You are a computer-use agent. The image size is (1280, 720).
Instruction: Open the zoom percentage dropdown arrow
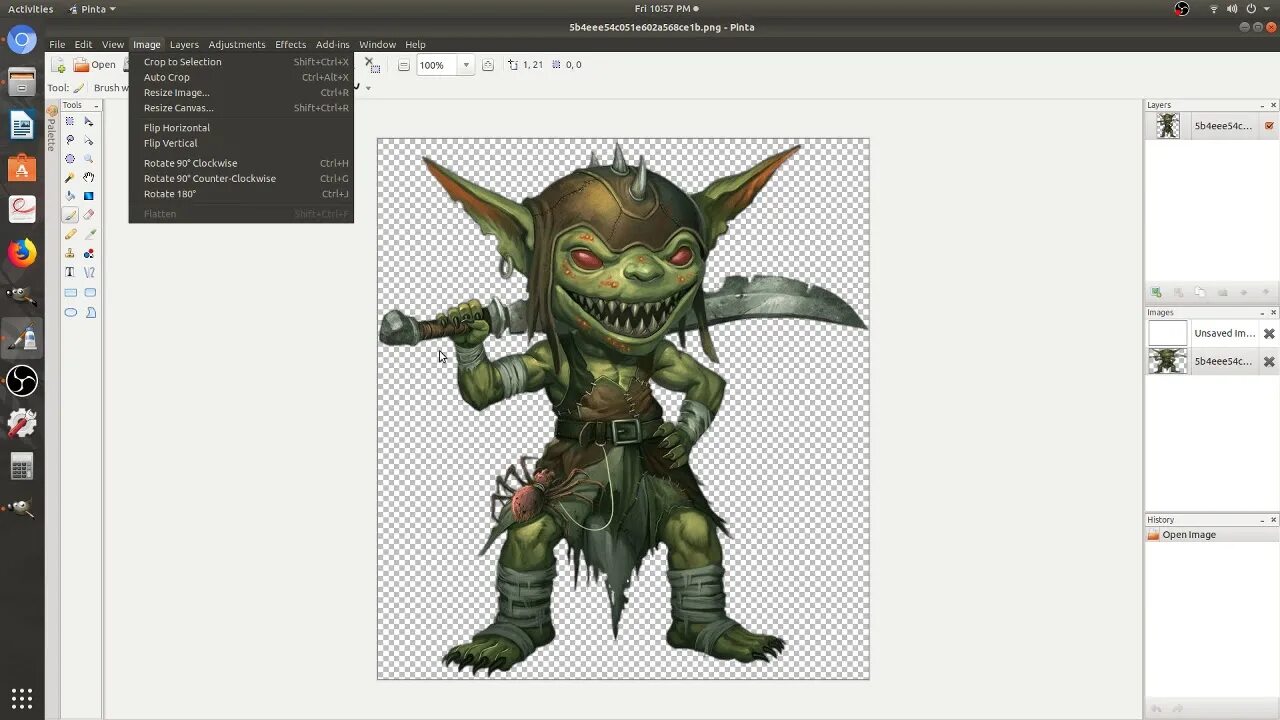point(465,65)
